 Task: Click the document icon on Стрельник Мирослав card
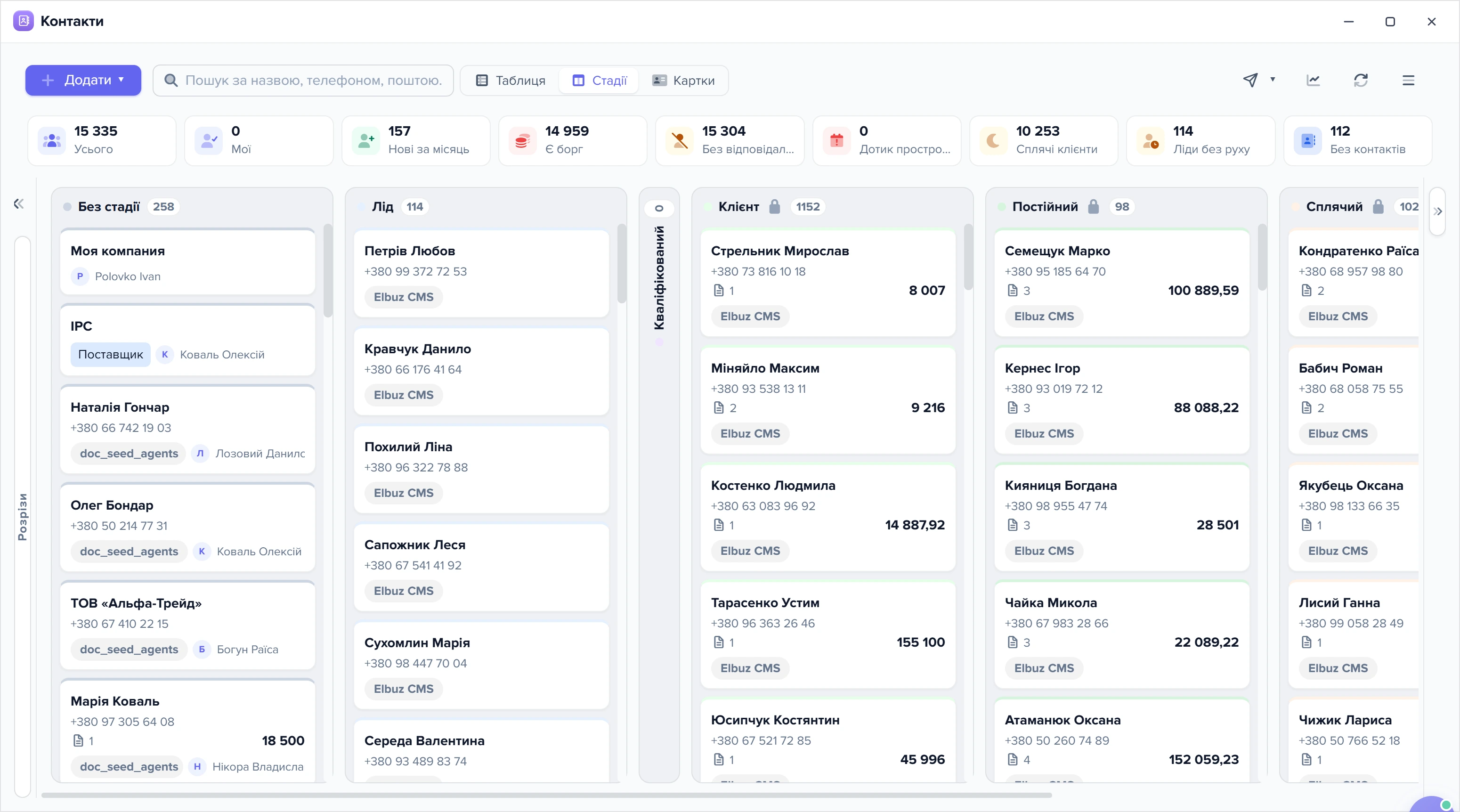click(x=719, y=290)
